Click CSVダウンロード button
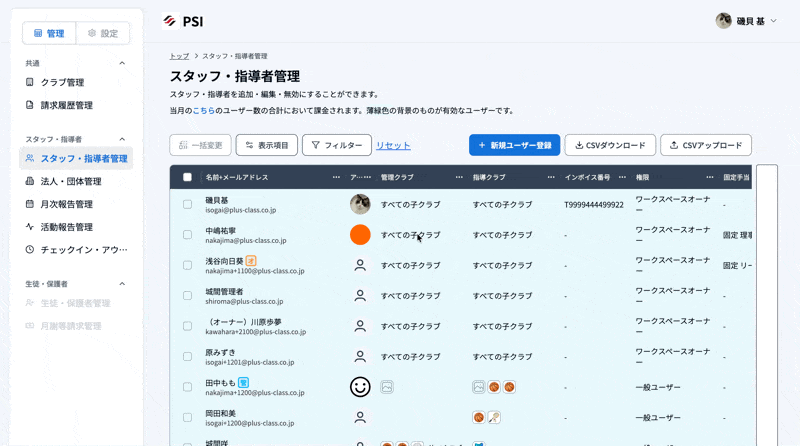Viewport: 800px width, 446px height. pyautogui.click(x=610, y=145)
